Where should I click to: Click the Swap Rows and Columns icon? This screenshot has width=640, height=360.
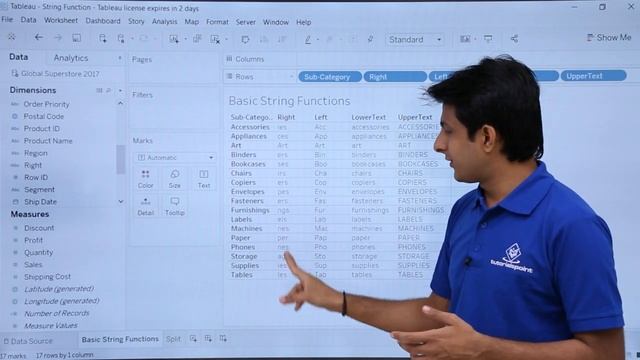[245, 39]
